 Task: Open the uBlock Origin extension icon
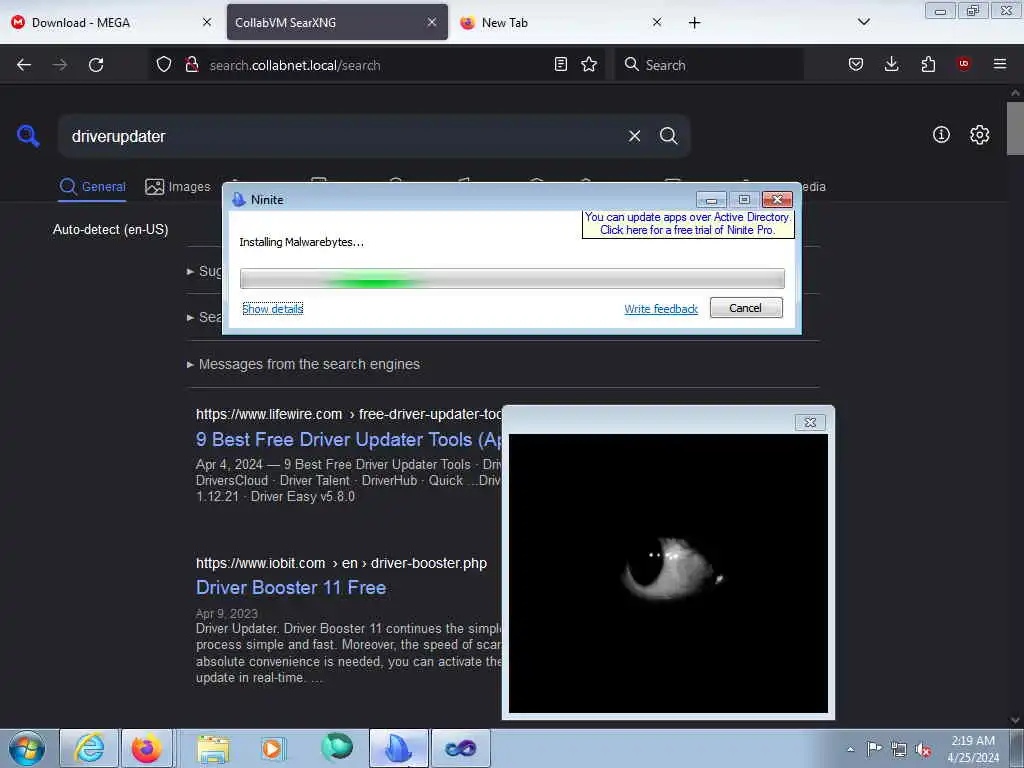click(963, 64)
